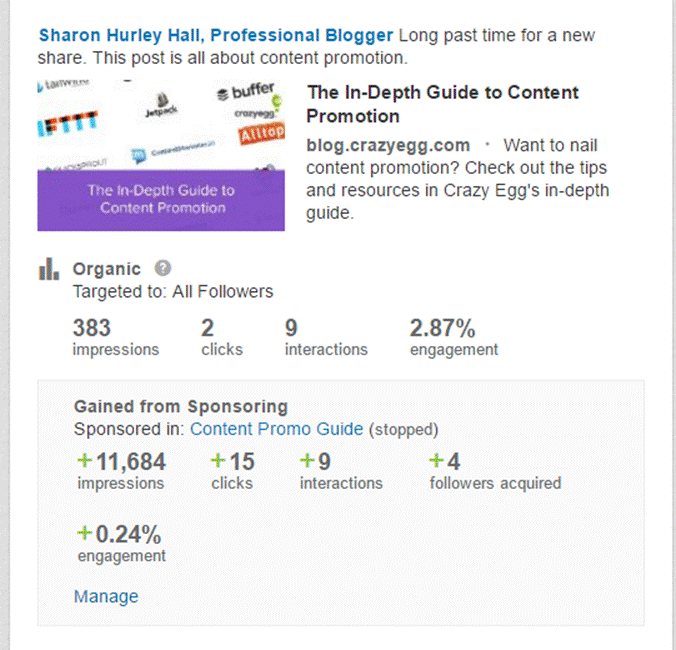The height and width of the screenshot is (650, 676).
Task: Open Sharon Hurley Hall's profile link
Action: point(216,36)
